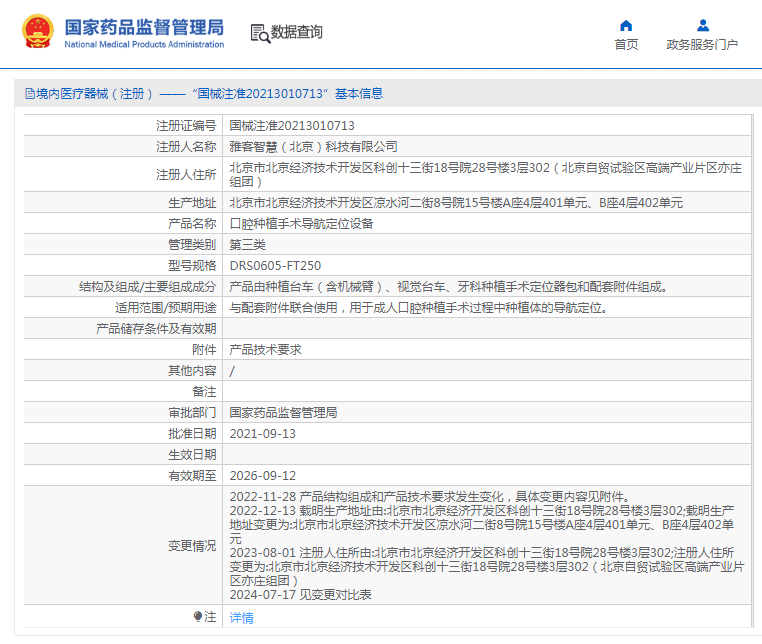Click the 注册证编号 label
This screenshot has height=644, width=762.
tap(186, 126)
